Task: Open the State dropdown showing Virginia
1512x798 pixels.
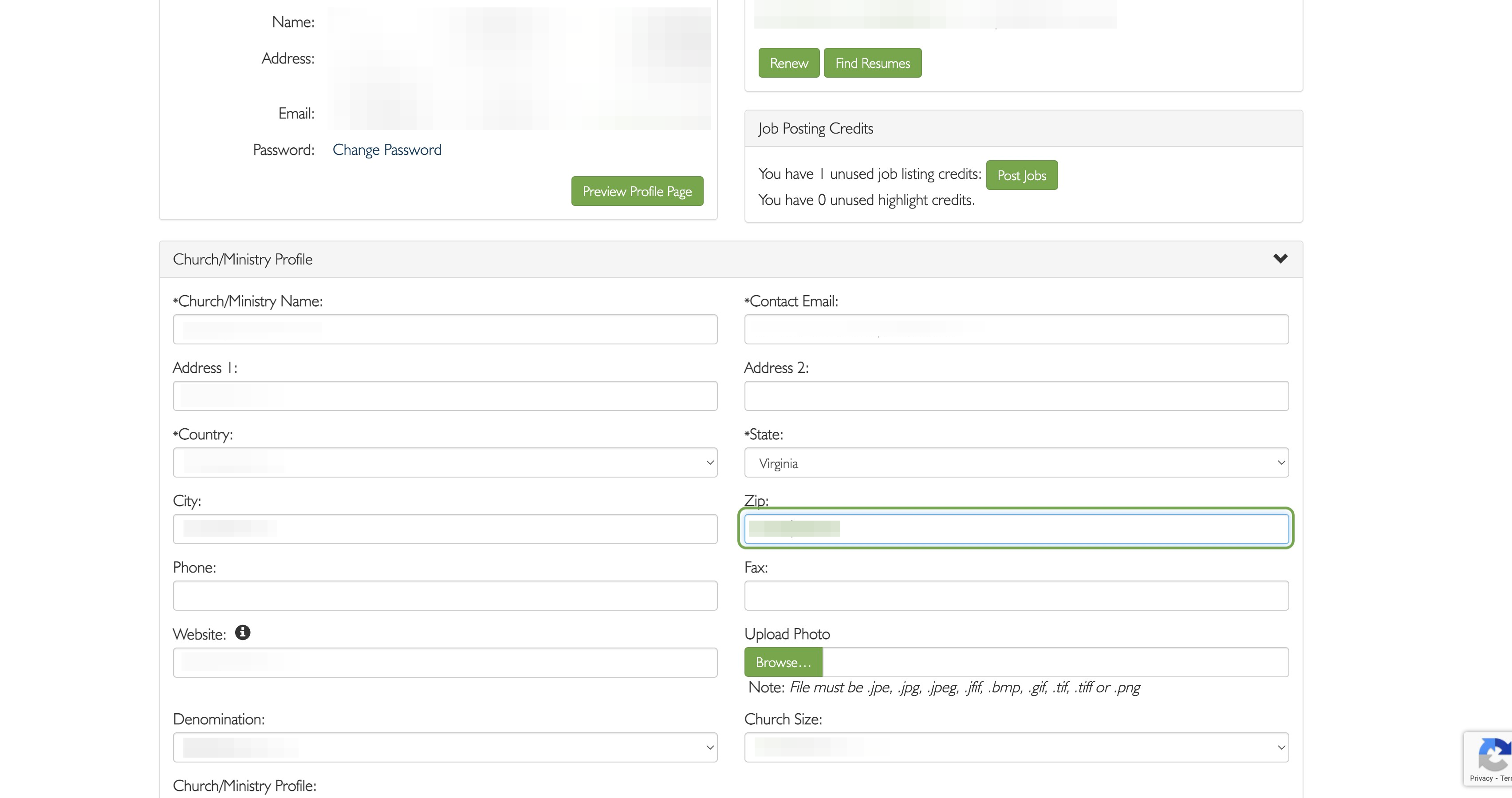Action: point(1016,463)
